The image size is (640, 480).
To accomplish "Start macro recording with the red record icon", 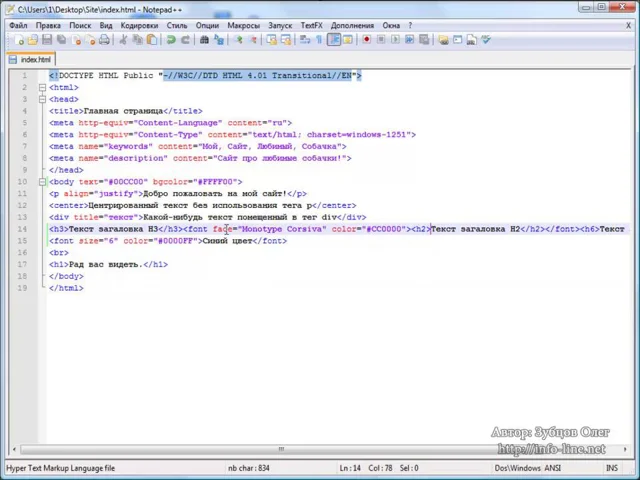I will coord(367,40).
